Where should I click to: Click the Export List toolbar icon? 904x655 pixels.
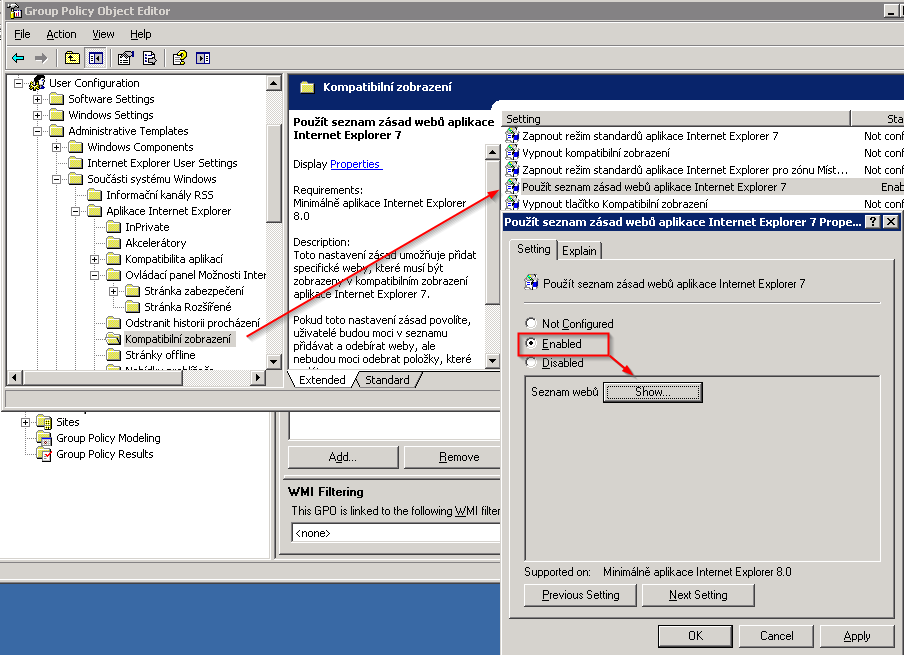pyautogui.click(x=149, y=58)
